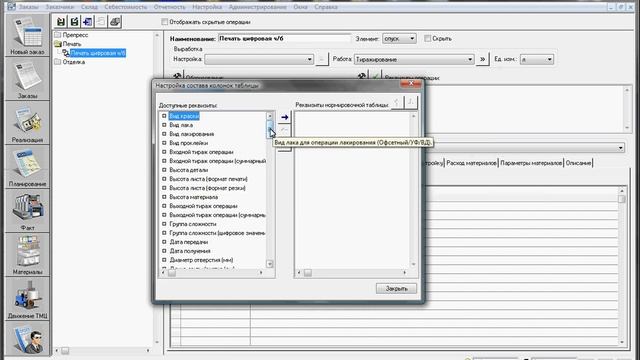Viewport: 640px width, 360px height.
Task: Click the Наименование input field
Action: [284, 38]
